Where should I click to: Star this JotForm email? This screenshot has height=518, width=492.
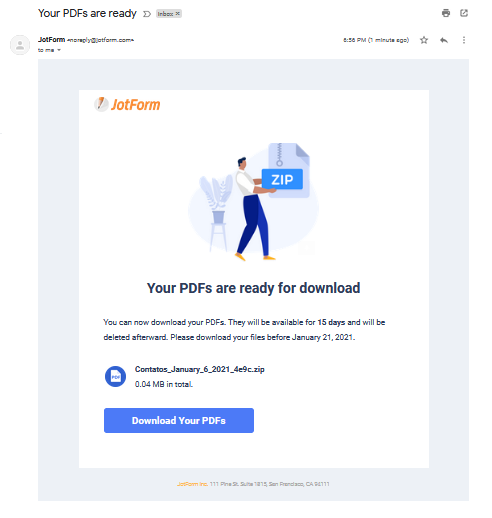tap(424, 40)
